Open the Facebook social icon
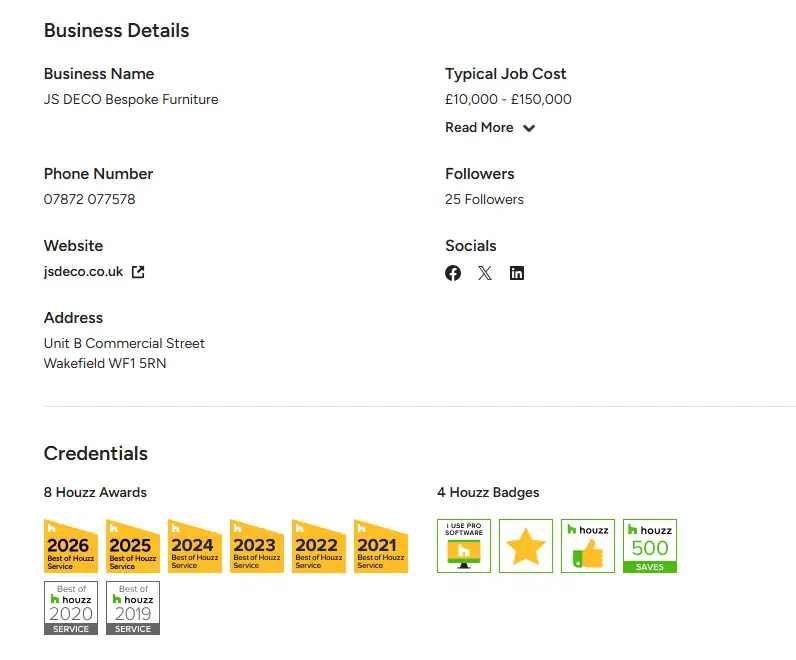The height and width of the screenshot is (660, 796). point(453,273)
